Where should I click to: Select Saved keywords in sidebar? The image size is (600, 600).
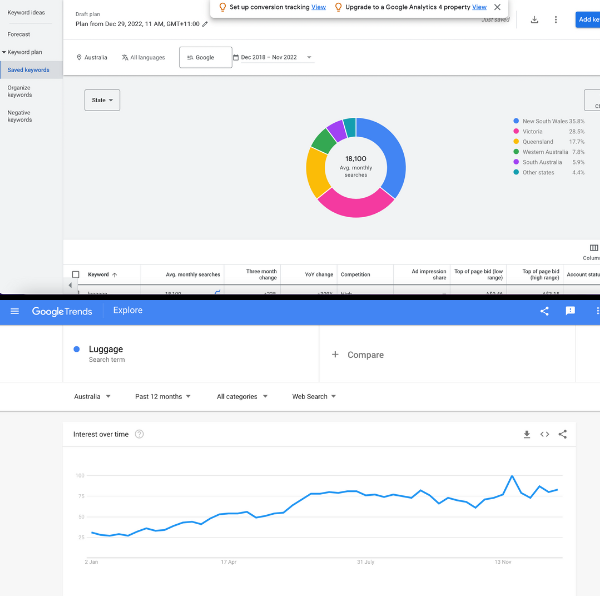point(31,70)
